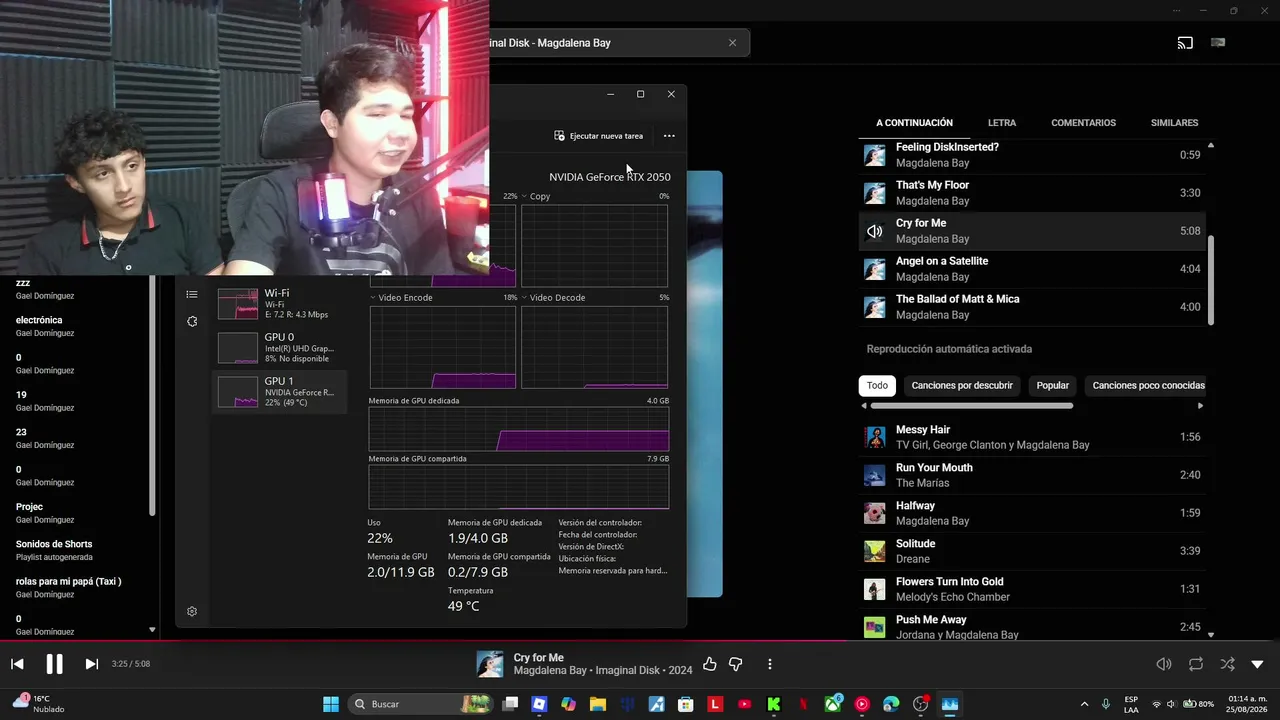
Task: Click the player volume speaker icon
Action: click(x=1164, y=664)
